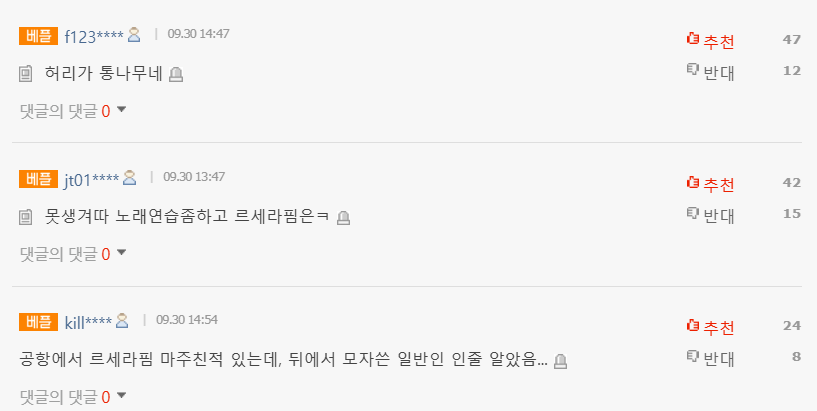Click 반대 on jt01**** comment
This screenshot has width=817, height=411.
[710, 215]
